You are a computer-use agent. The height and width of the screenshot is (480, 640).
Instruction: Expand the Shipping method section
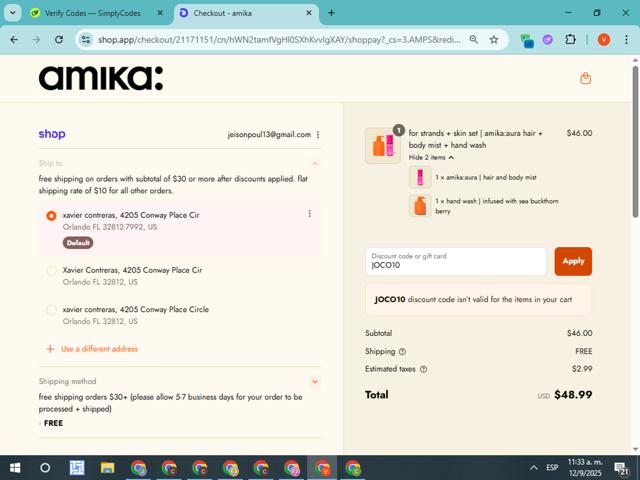coord(315,382)
